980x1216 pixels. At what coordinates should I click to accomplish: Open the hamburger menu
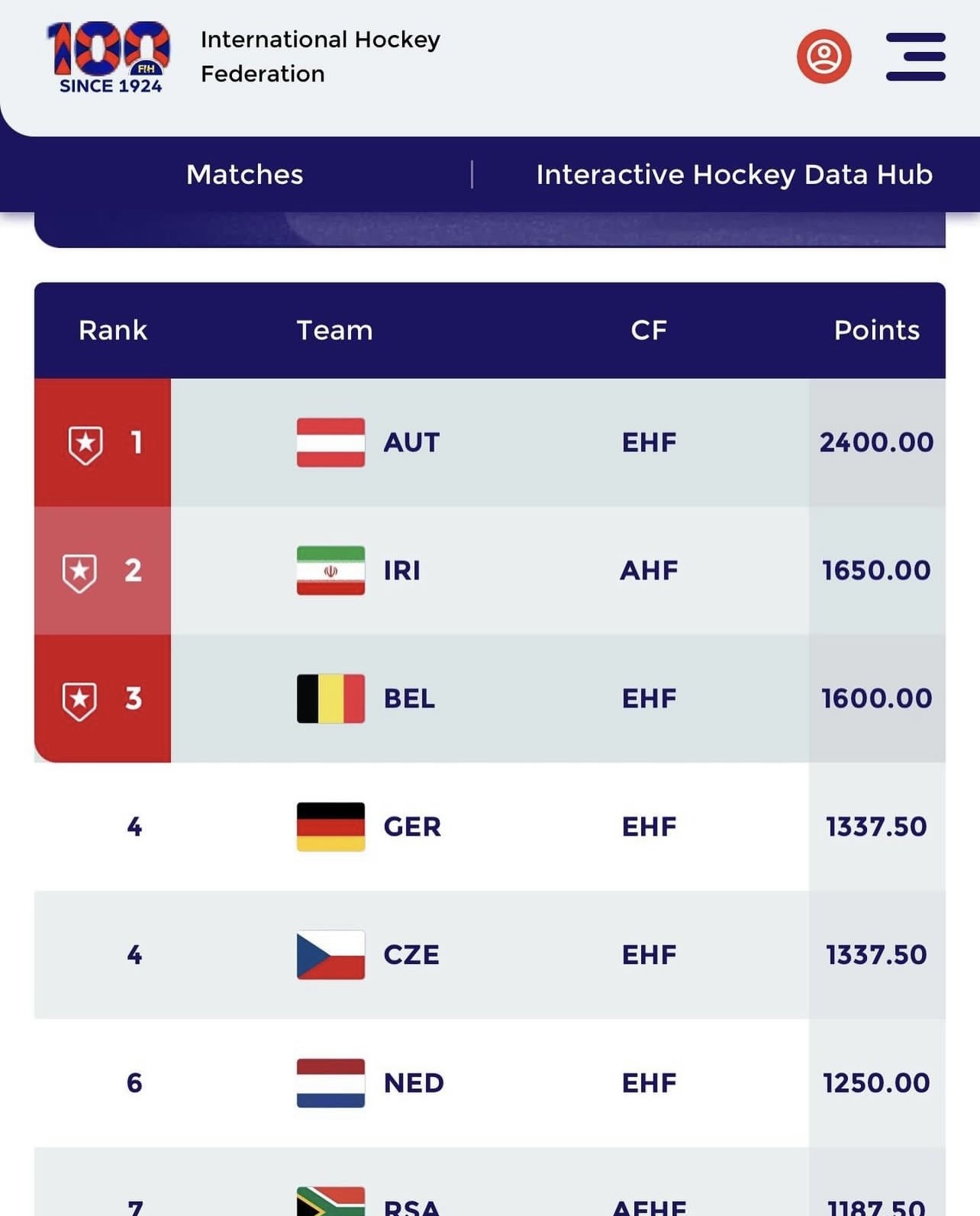coord(915,56)
